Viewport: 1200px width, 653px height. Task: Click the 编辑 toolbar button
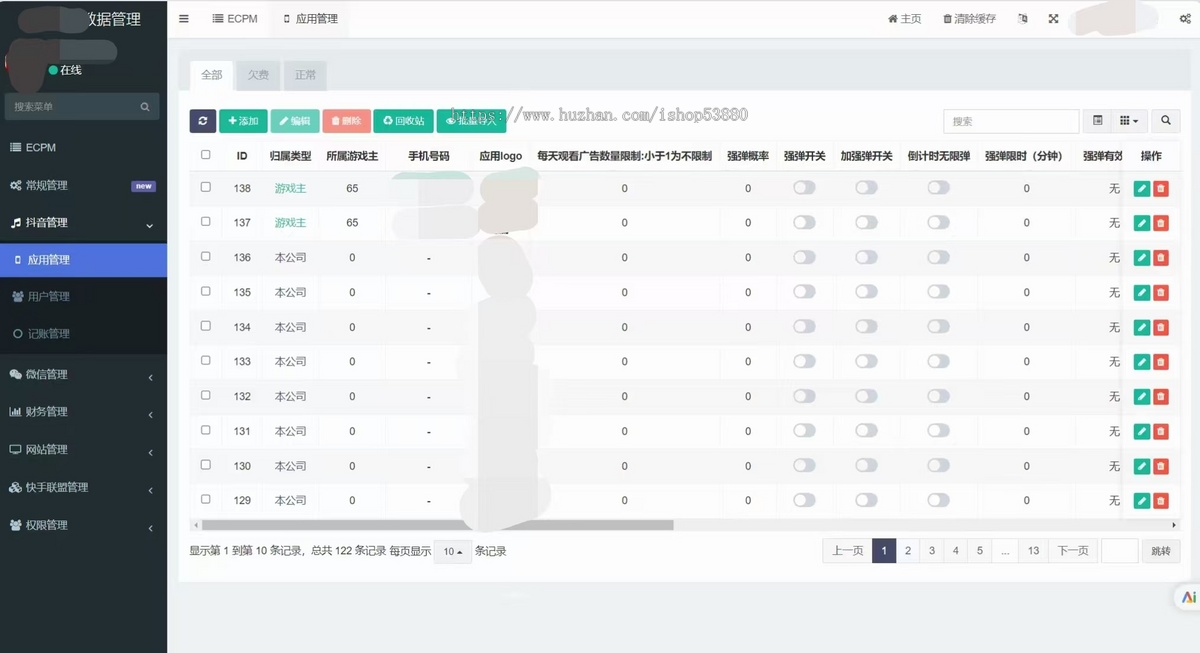(x=295, y=121)
